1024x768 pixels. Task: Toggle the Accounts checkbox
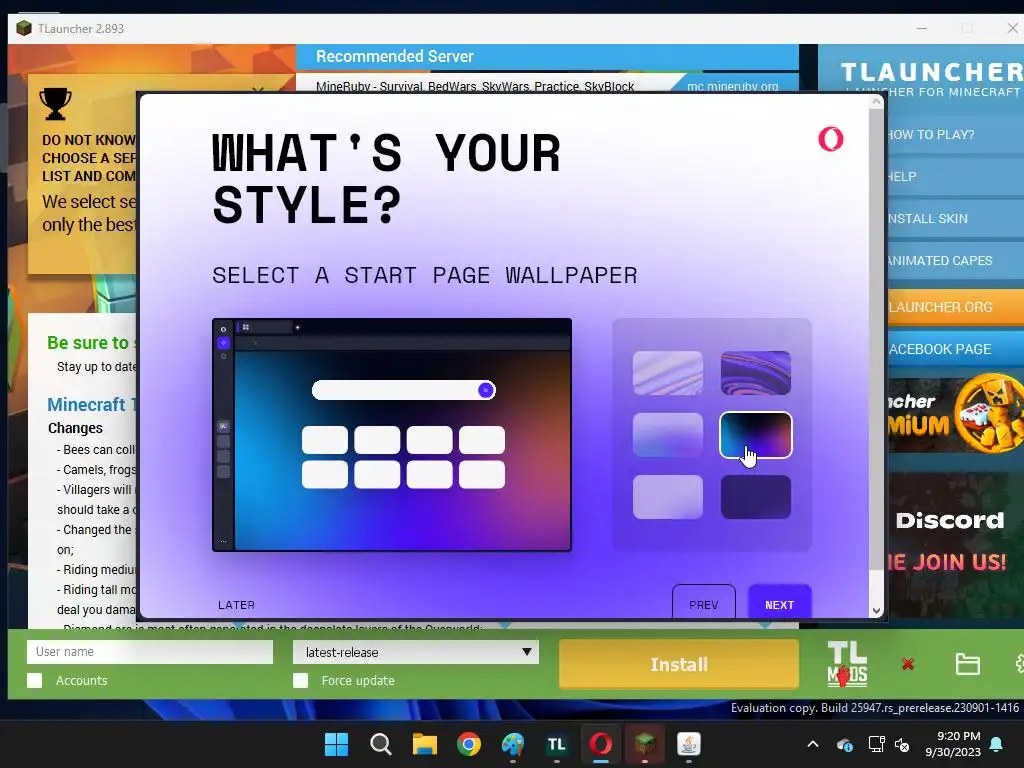(x=35, y=680)
